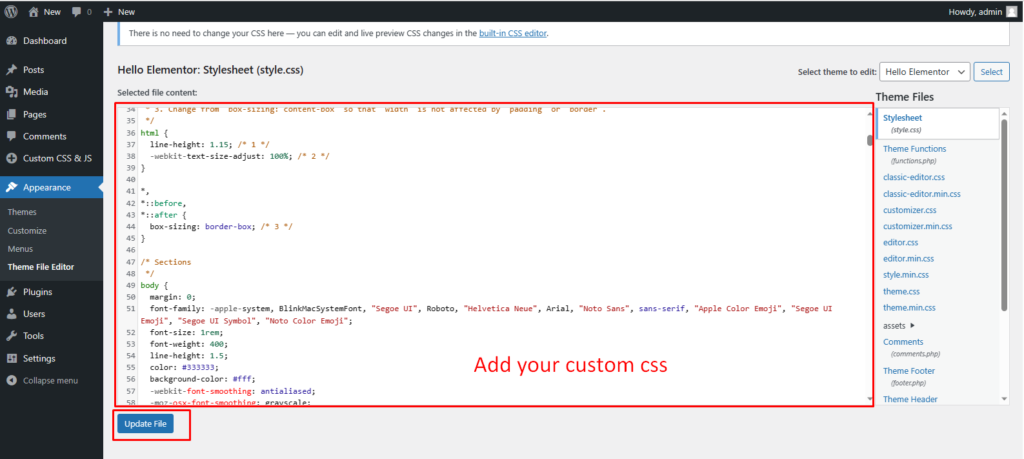Open editor.min.css file

pyautogui.click(x=908, y=259)
